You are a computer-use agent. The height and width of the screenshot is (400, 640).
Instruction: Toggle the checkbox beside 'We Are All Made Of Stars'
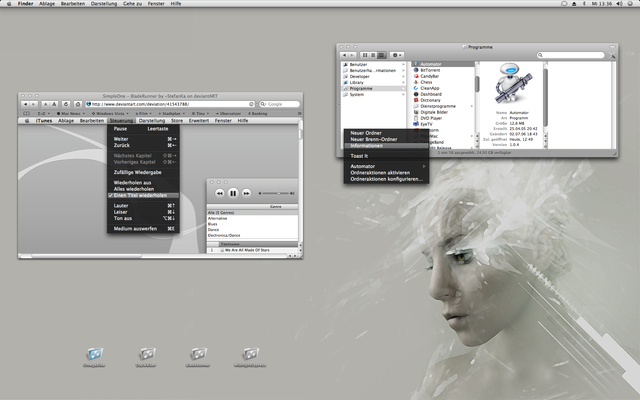[222, 250]
